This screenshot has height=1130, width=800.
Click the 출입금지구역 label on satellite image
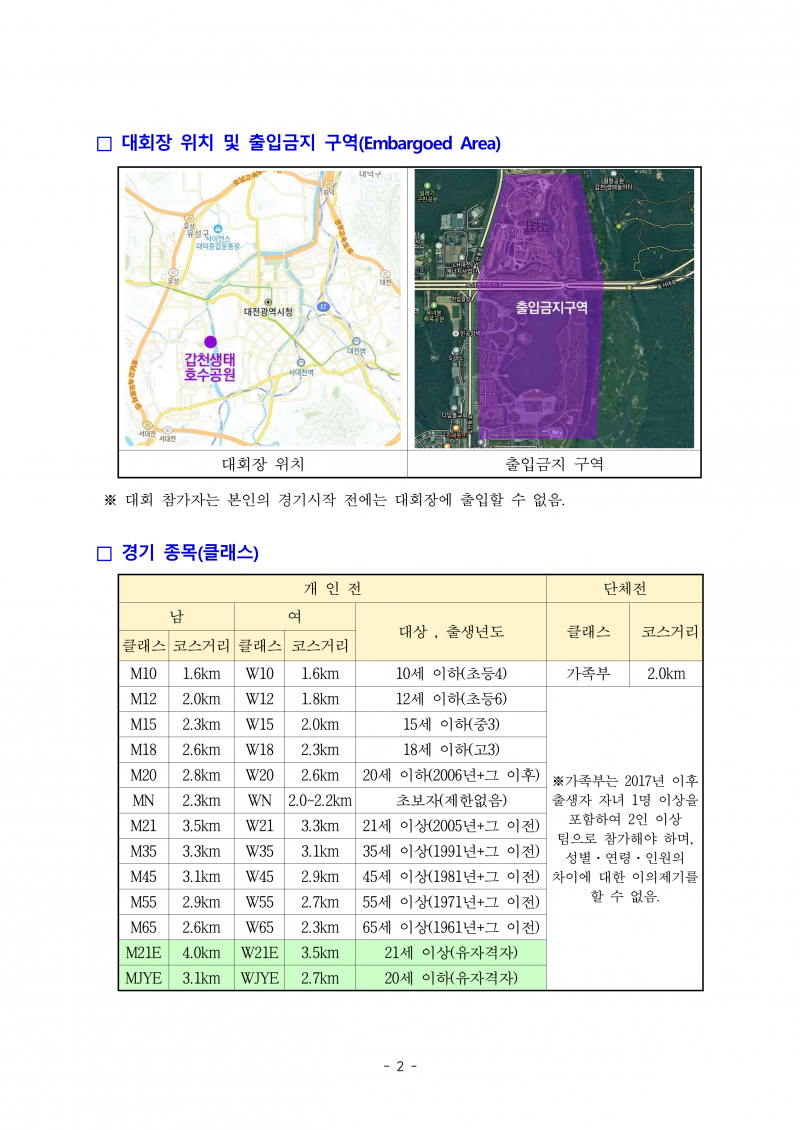[551, 308]
